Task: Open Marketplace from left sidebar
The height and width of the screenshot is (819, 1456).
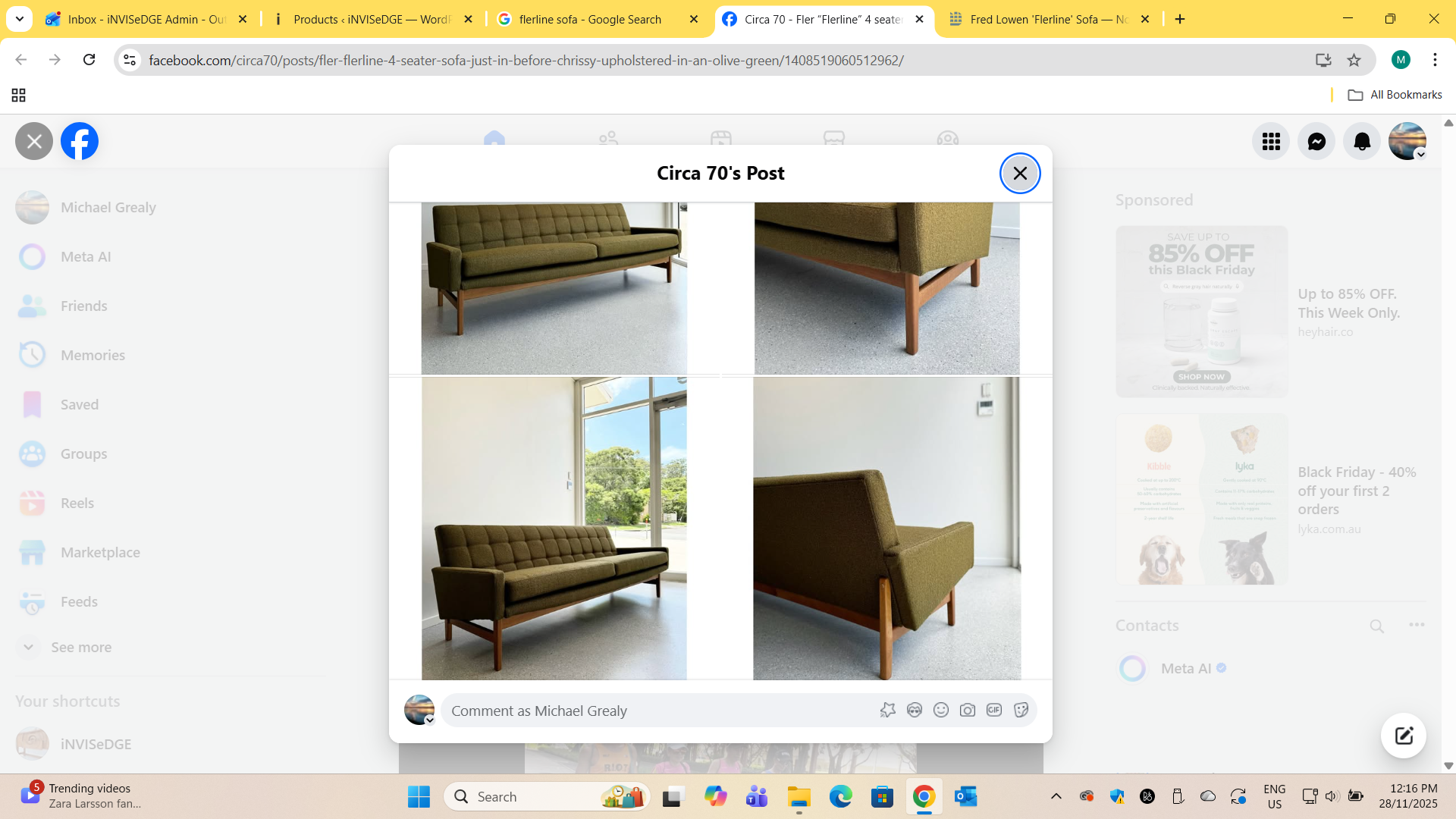Action: tap(100, 552)
